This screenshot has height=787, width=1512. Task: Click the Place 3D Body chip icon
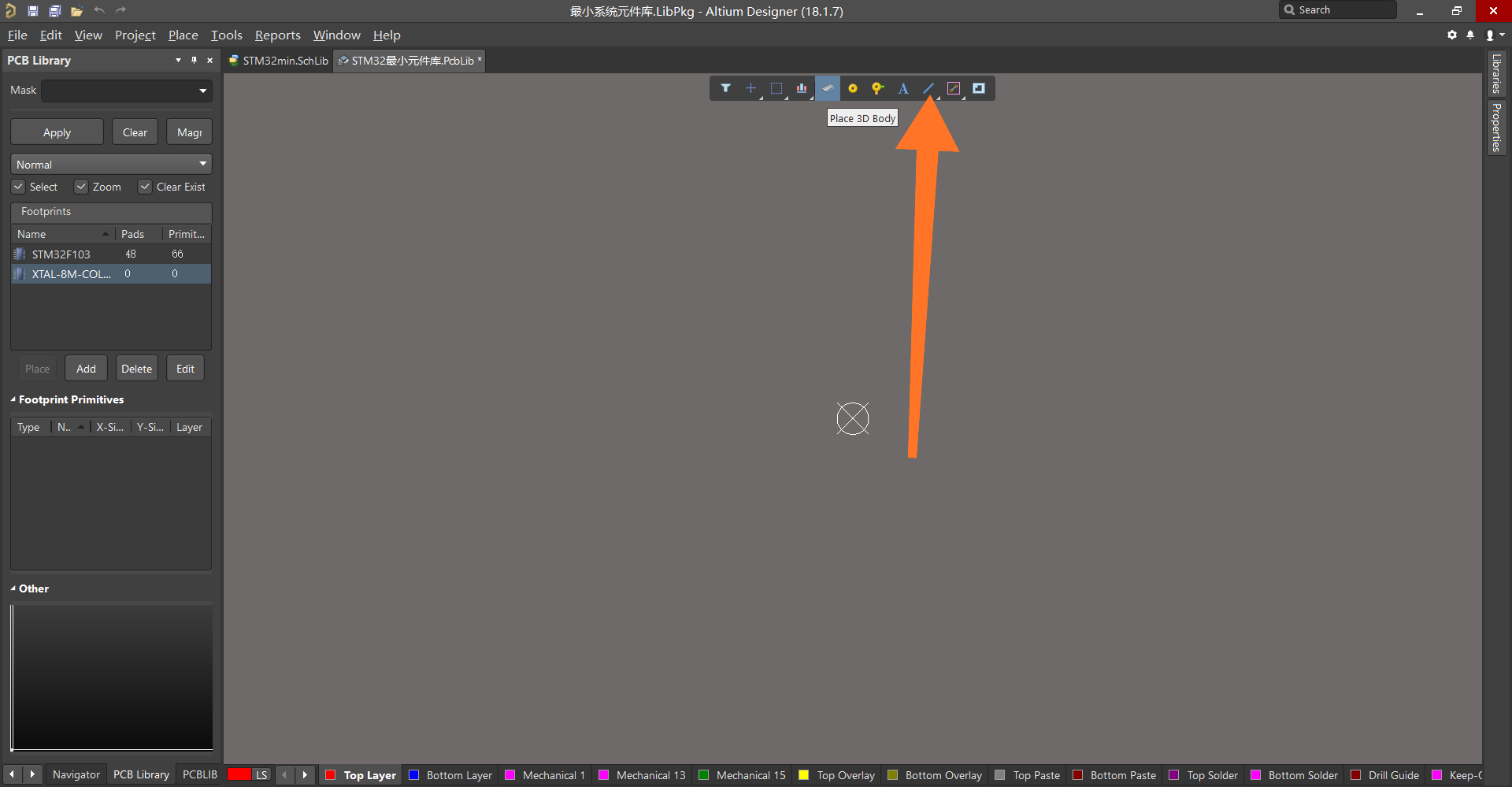tap(827, 88)
